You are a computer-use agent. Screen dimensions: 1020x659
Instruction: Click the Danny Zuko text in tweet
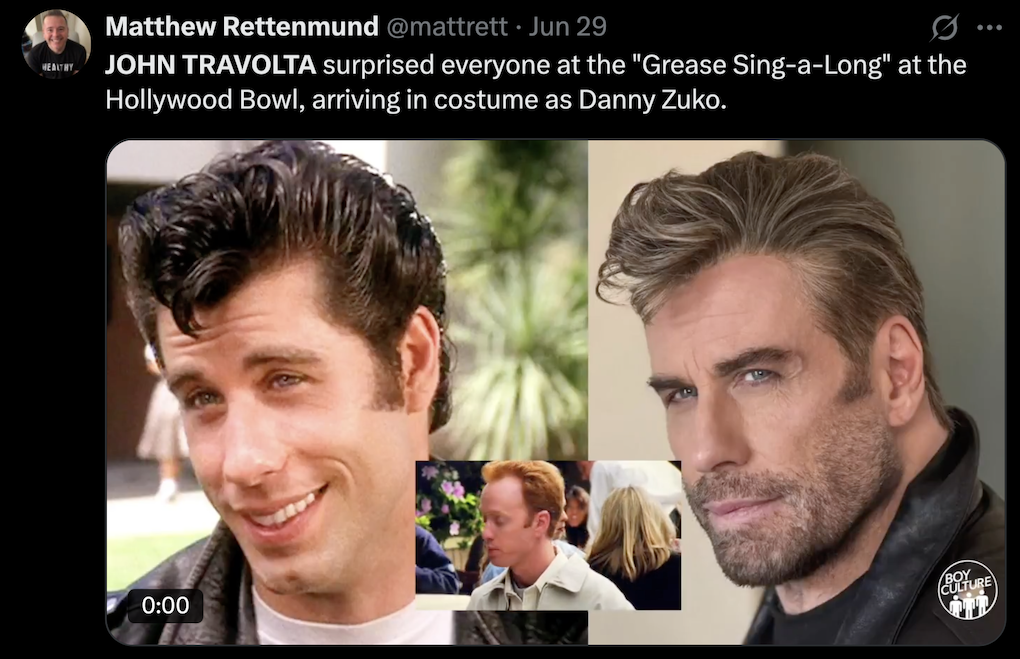(652, 100)
